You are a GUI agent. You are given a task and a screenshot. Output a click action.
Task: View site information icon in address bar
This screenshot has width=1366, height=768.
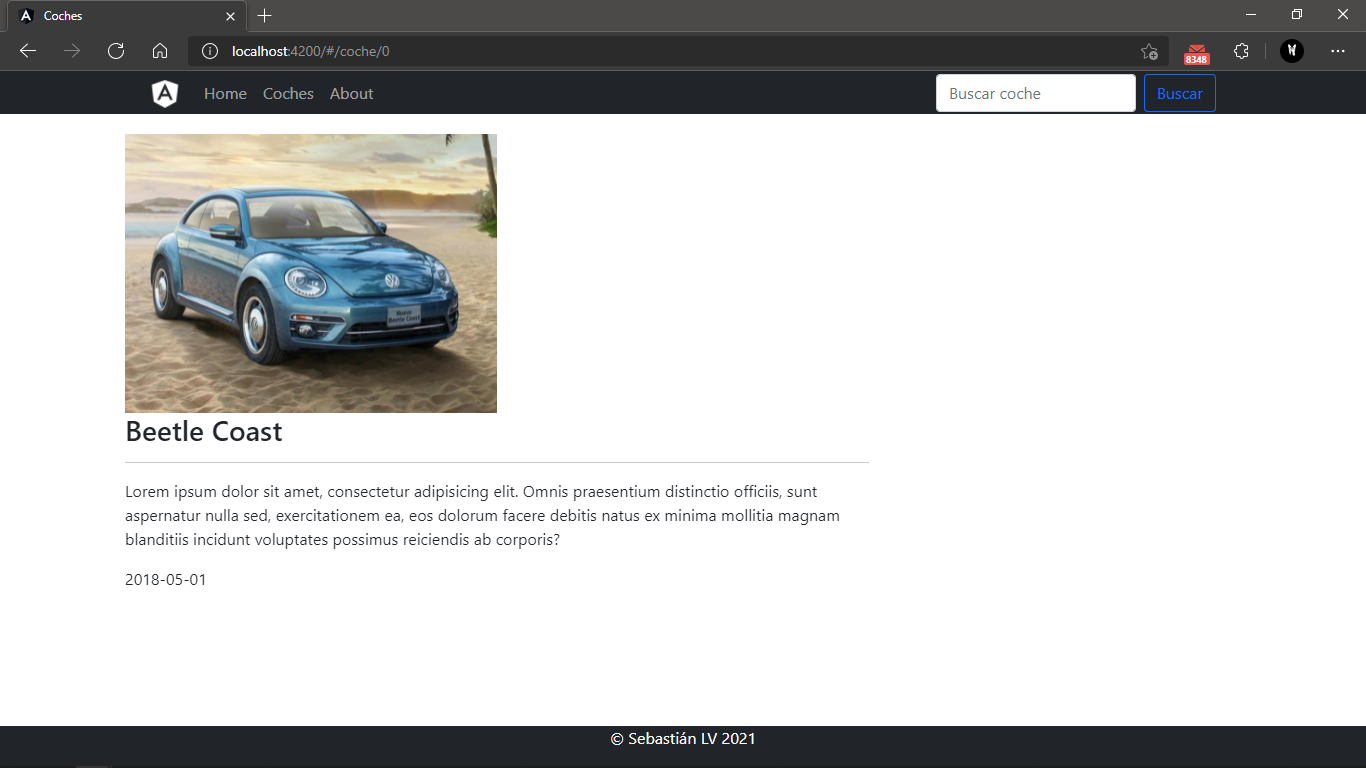pos(210,51)
